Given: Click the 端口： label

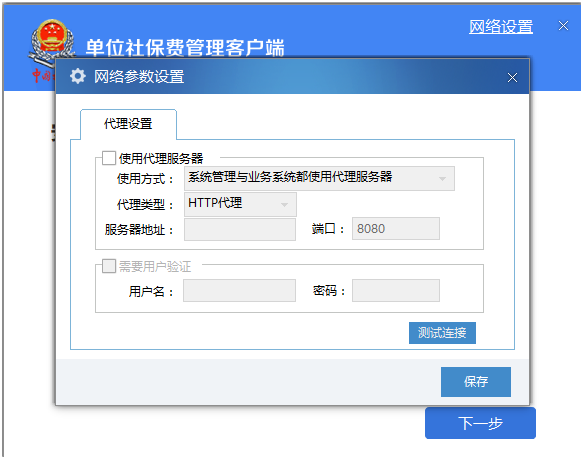Looking at the screenshot, I should pyautogui.click(x=329, y=228).
